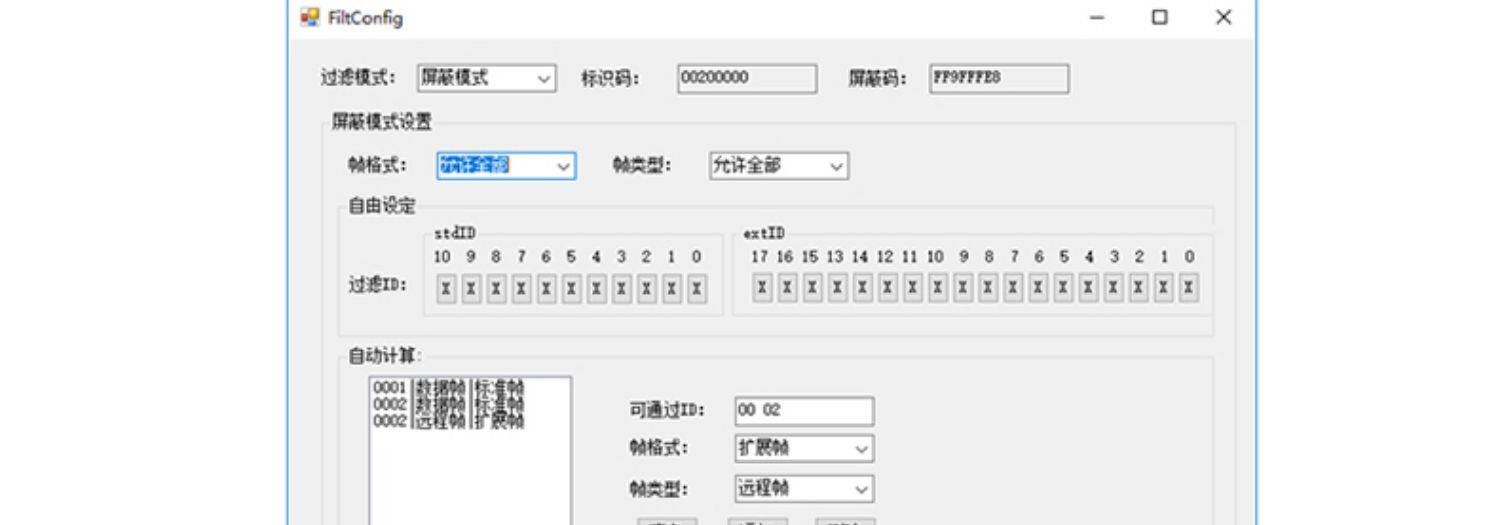The height and width of the screenshot is (525, 1500).
Task: Toggle extID bit 12 filter box
Action: tap(887, 289)
